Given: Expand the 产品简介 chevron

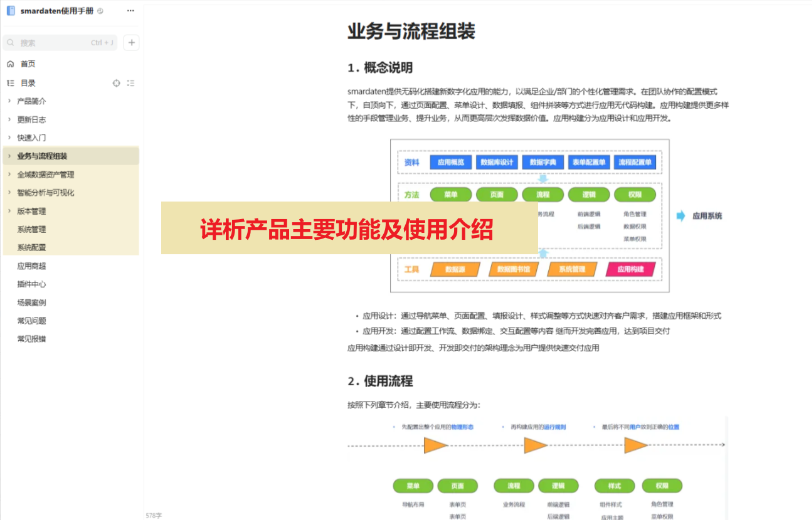Looking at the screenshot, I should point(9,101).
